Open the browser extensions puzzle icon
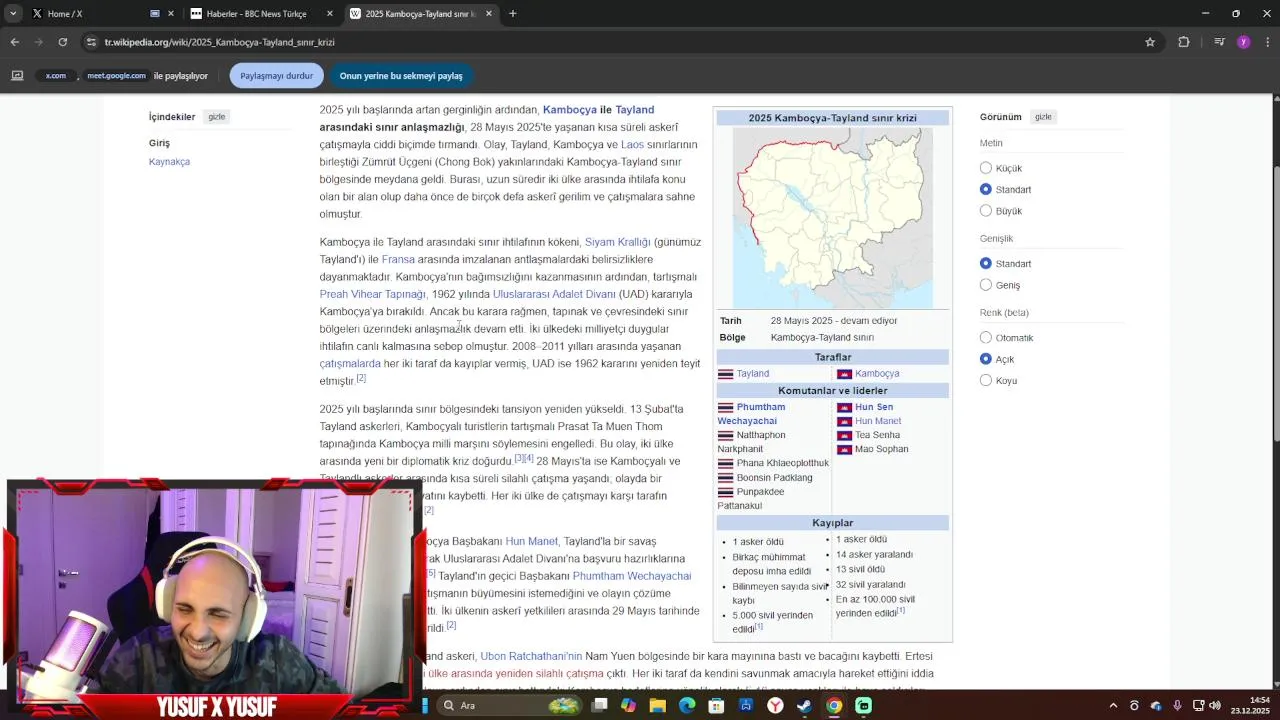 coord(1184,42)
